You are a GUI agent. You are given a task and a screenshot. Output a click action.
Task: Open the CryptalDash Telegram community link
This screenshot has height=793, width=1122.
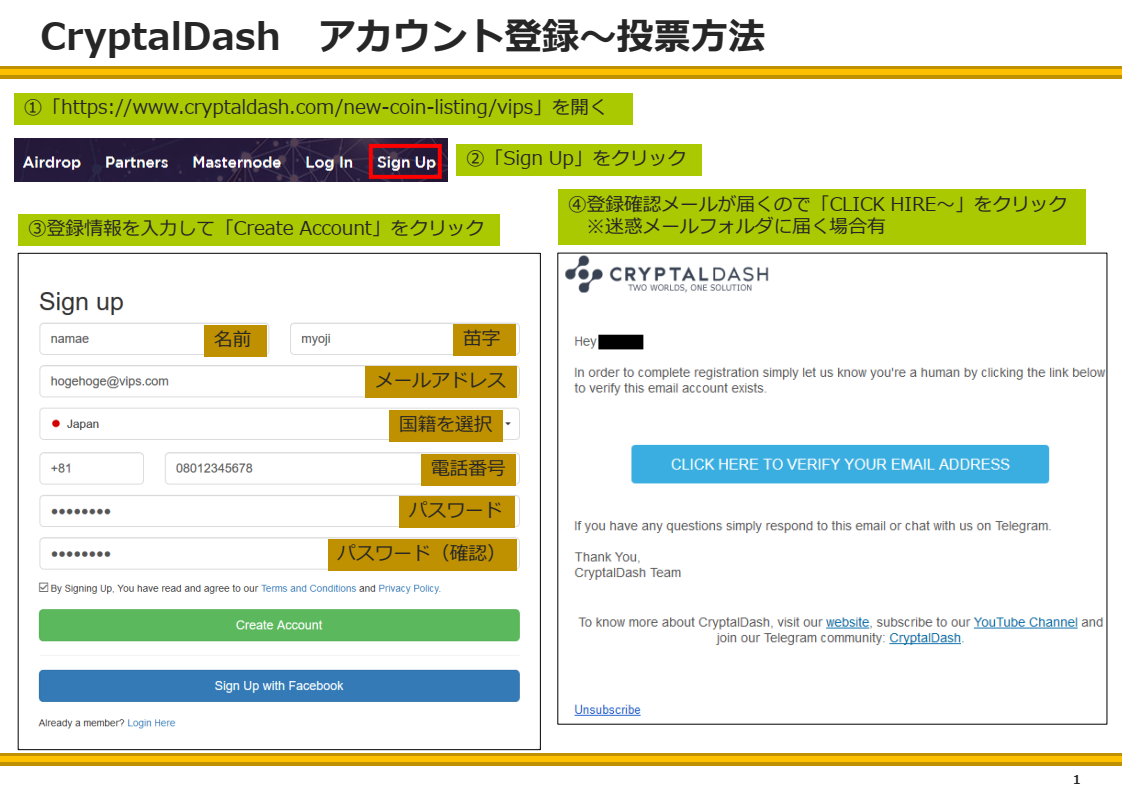(925, 638)
